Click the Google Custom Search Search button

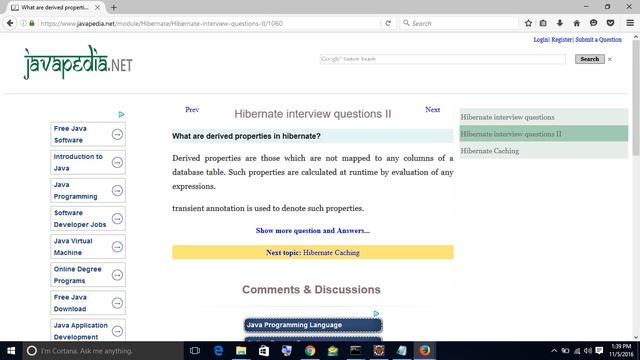(x=589, y=59)
